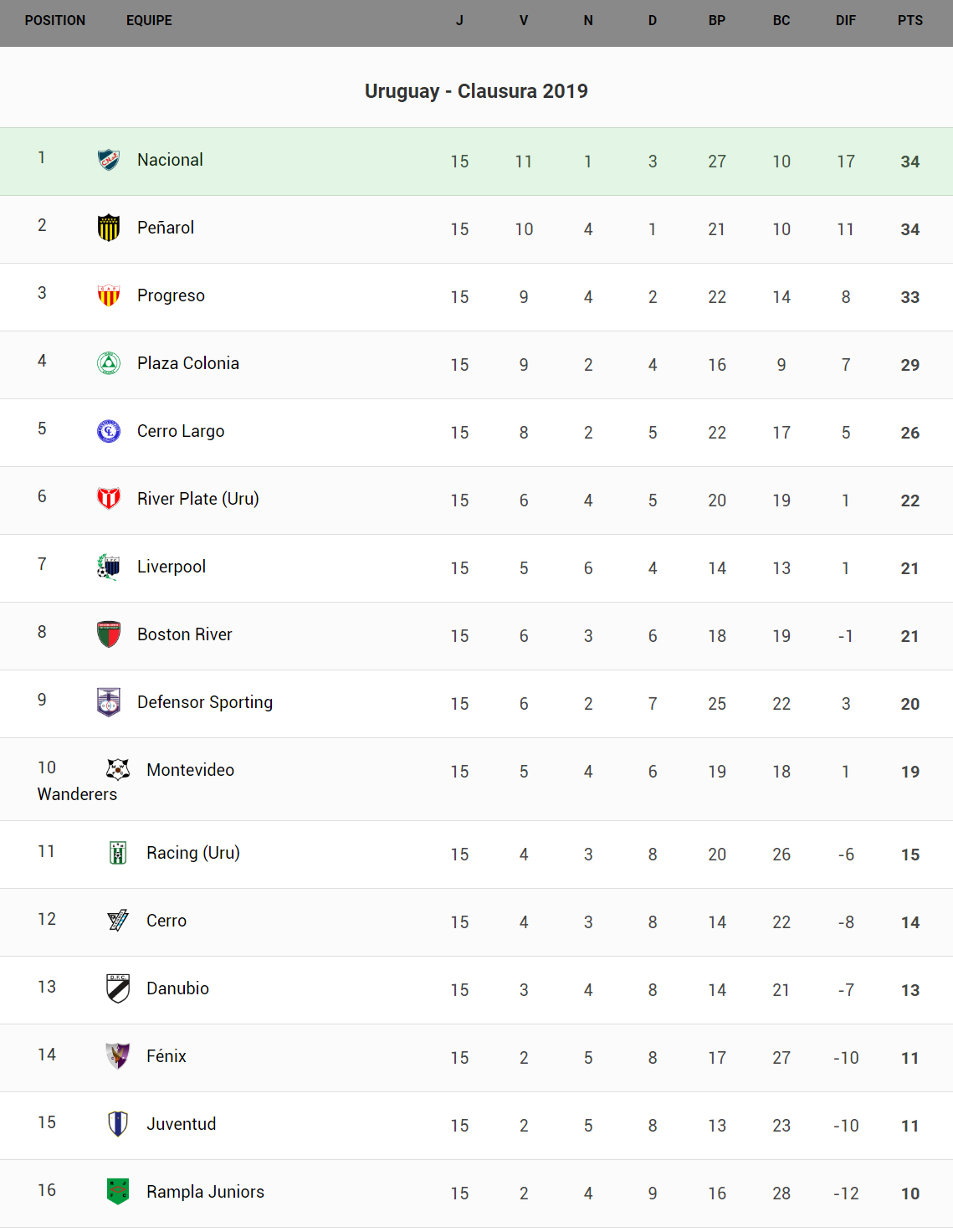
Task: Click the Montevideo Wanderers crest icon
Action: click(x=118, y=769)
